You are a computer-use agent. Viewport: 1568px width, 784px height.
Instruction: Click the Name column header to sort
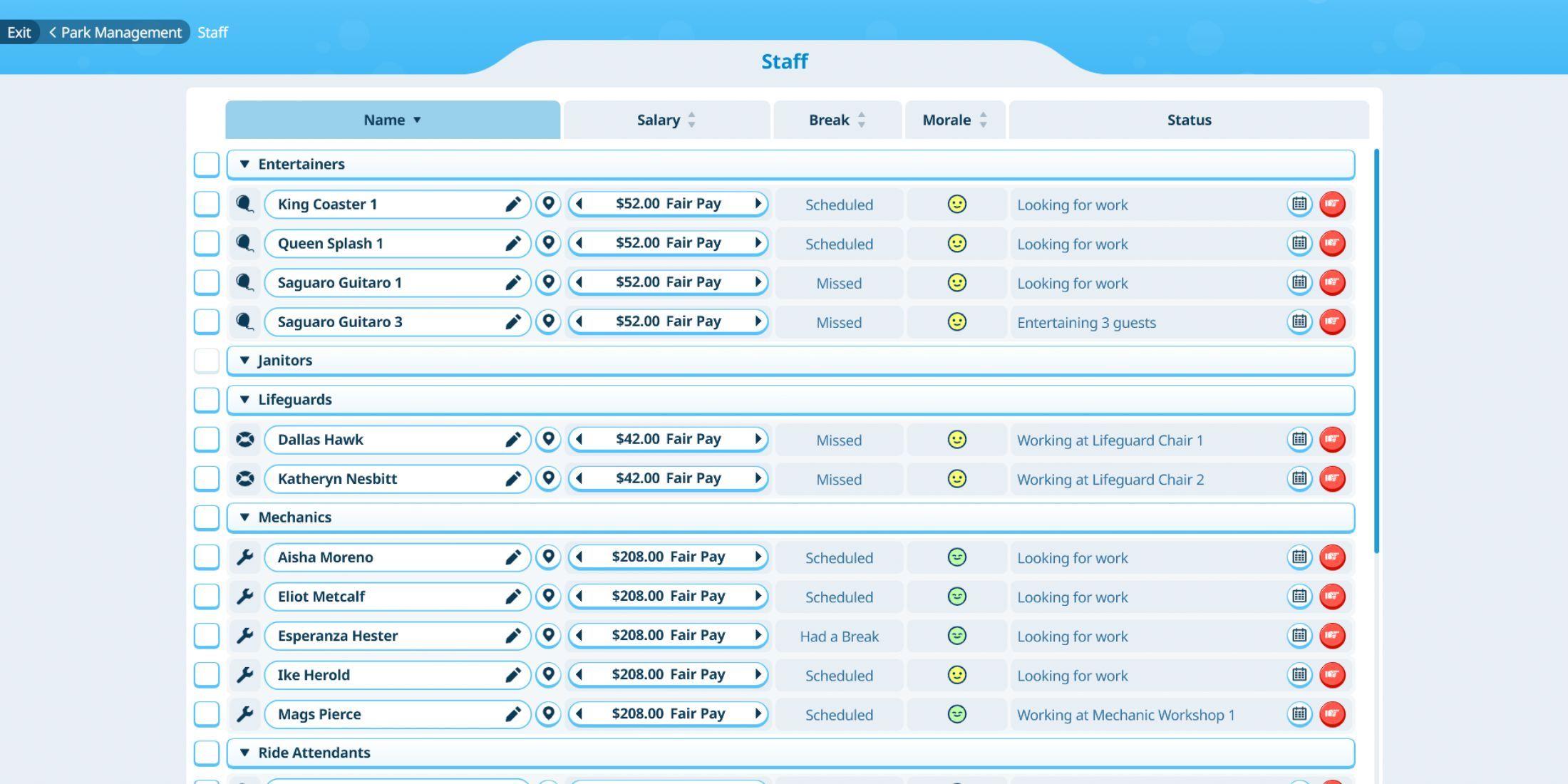(392, 119)
